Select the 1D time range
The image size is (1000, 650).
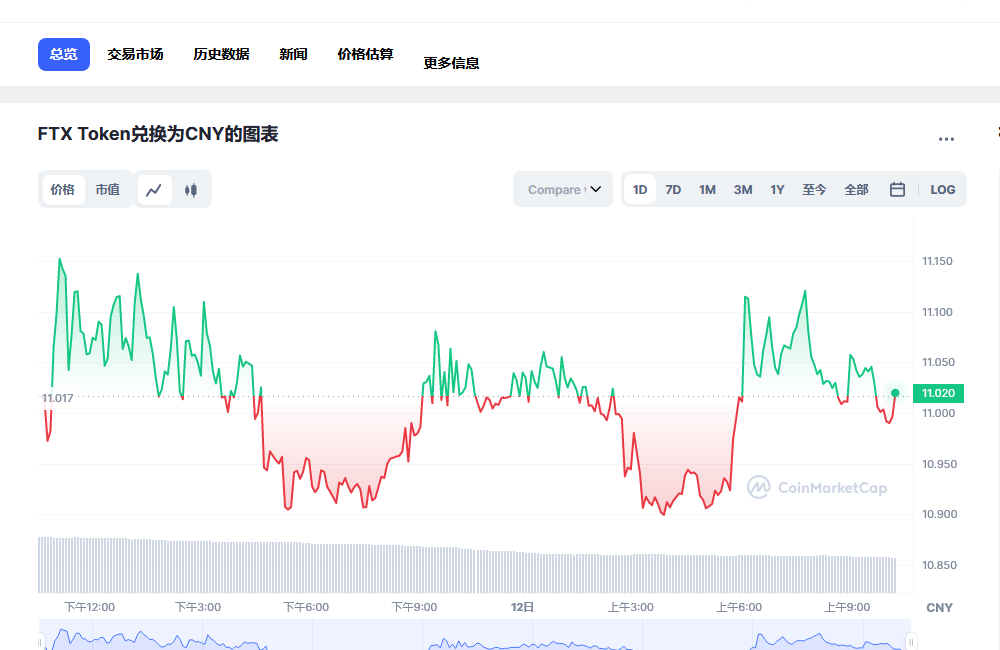click(640, 189)
